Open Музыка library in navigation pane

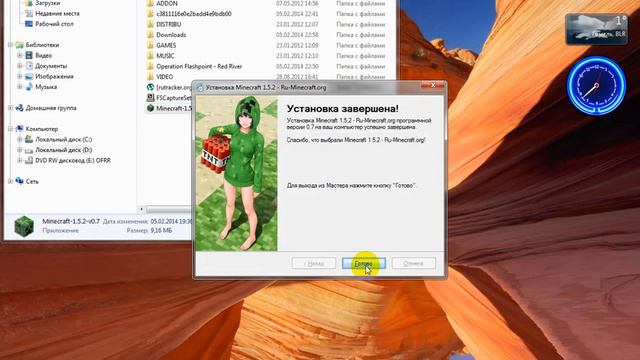coord(46,87)
